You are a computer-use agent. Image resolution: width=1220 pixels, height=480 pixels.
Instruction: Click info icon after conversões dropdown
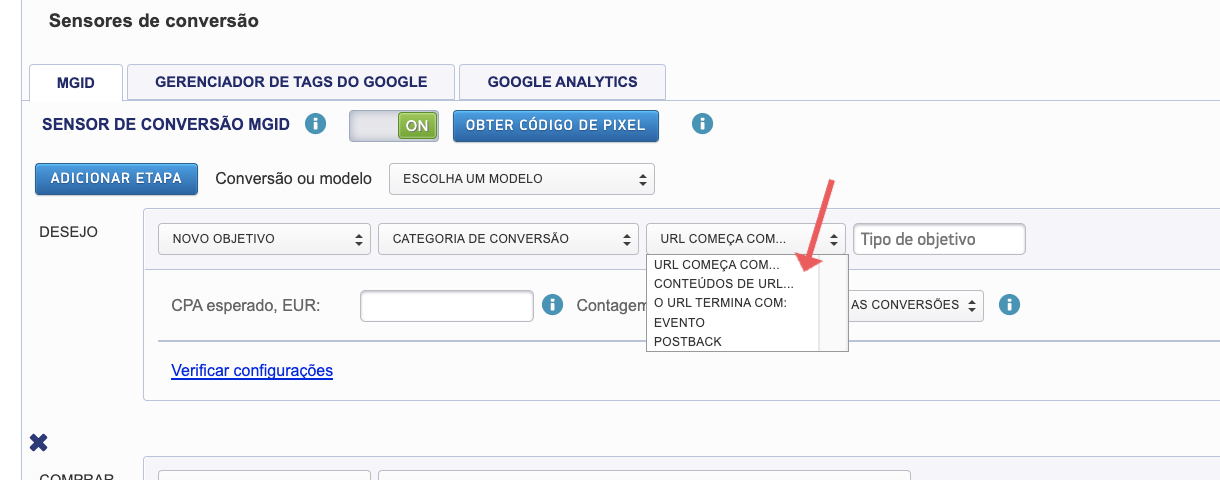1009,305
